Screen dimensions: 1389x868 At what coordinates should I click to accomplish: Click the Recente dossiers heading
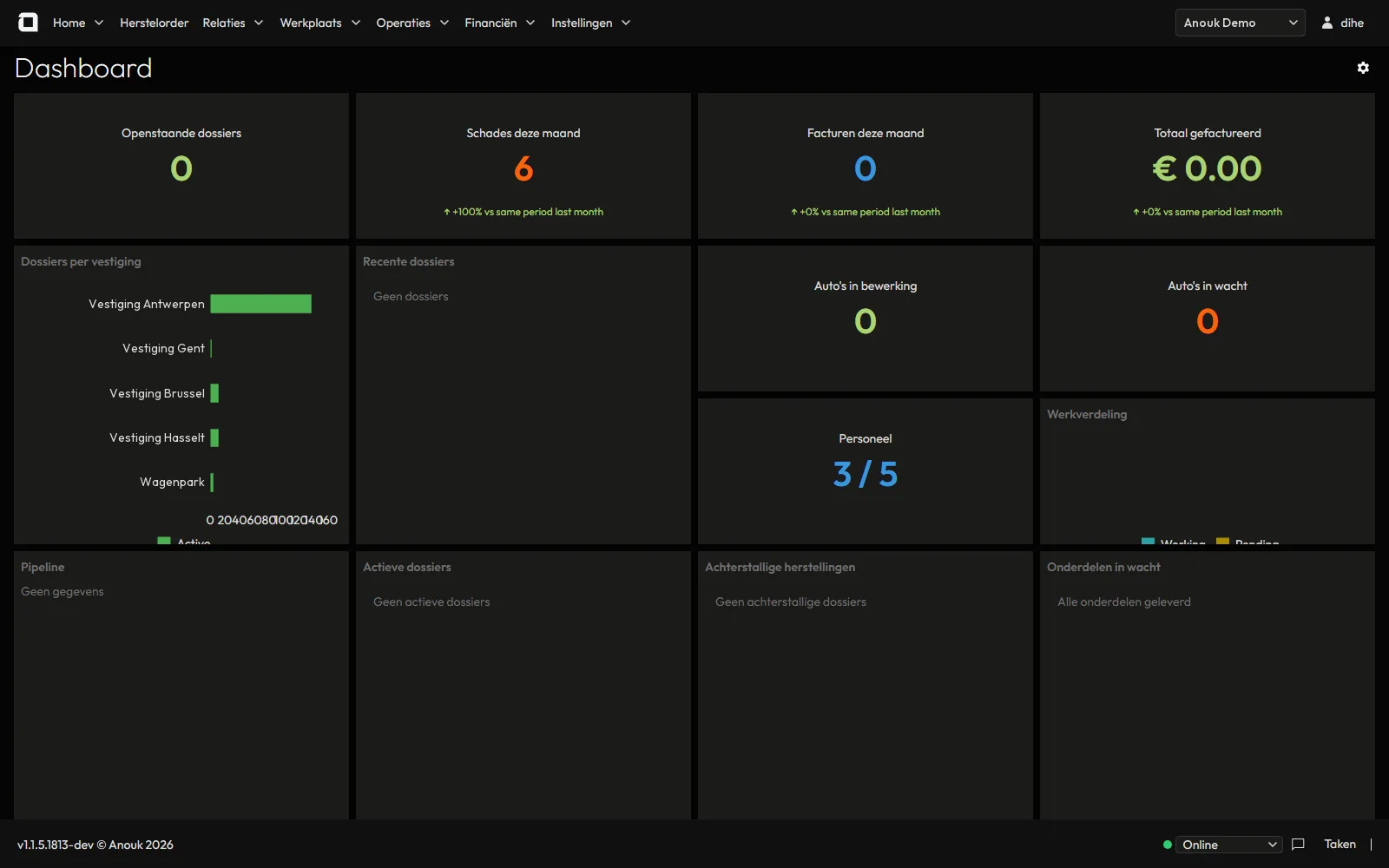point(408,261)
